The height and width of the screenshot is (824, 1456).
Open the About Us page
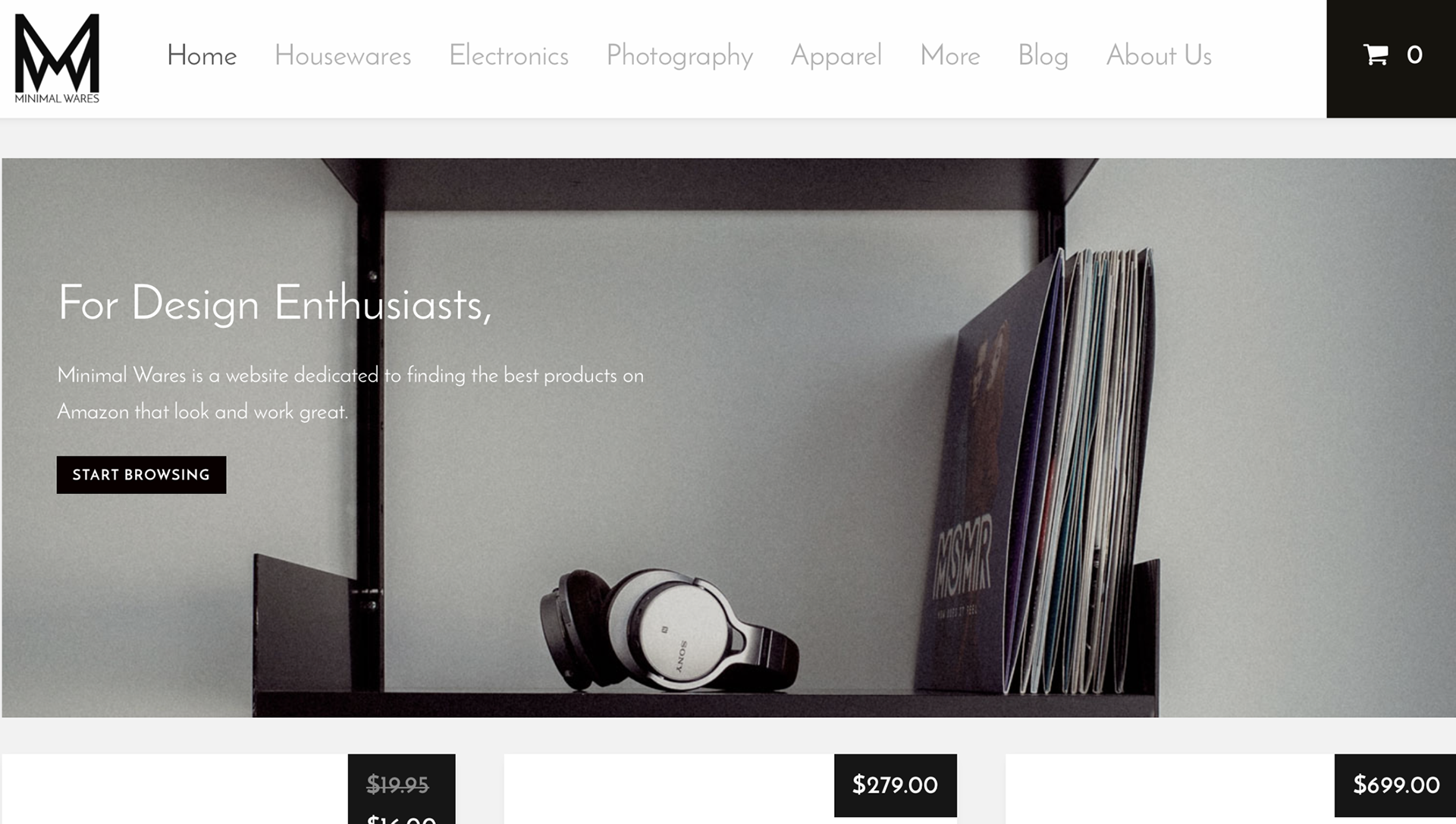click(1159, 55)
